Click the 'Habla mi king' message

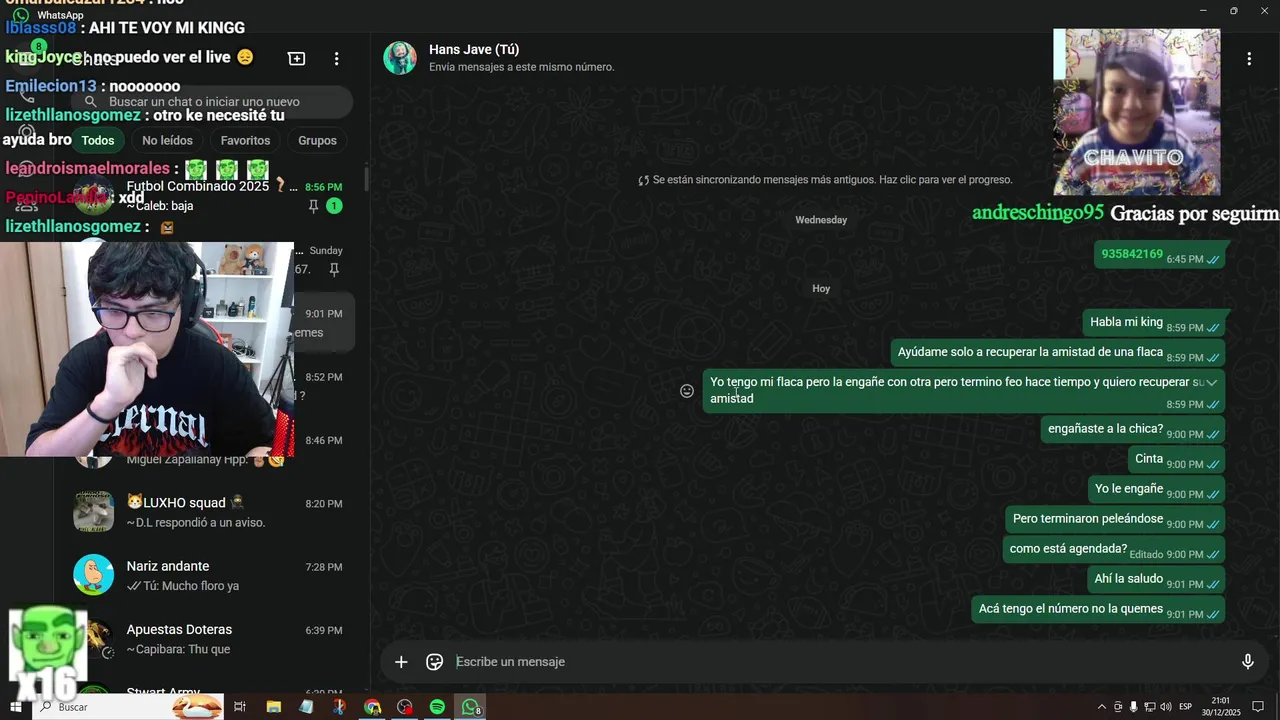click(x=1154, y=323)
